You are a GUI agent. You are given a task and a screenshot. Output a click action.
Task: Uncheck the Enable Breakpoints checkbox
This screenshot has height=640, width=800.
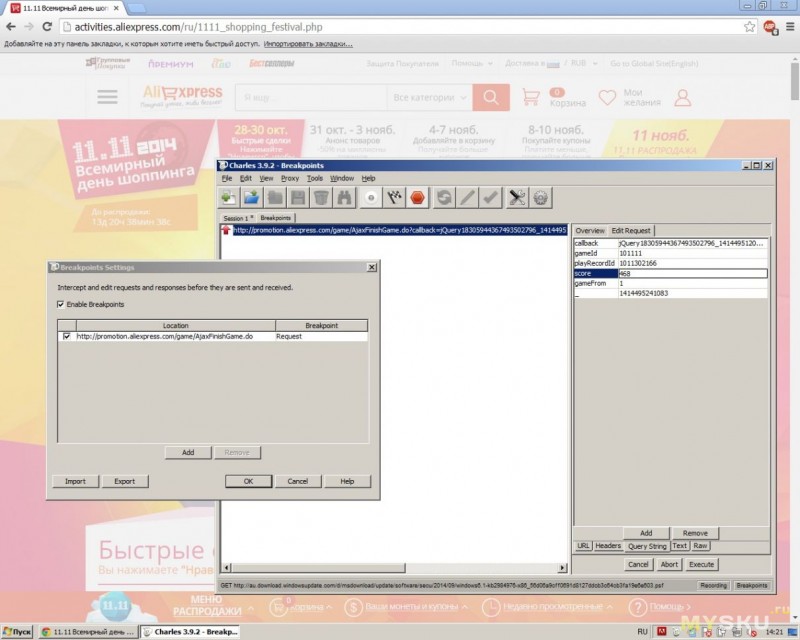click(x=61, y=304)
